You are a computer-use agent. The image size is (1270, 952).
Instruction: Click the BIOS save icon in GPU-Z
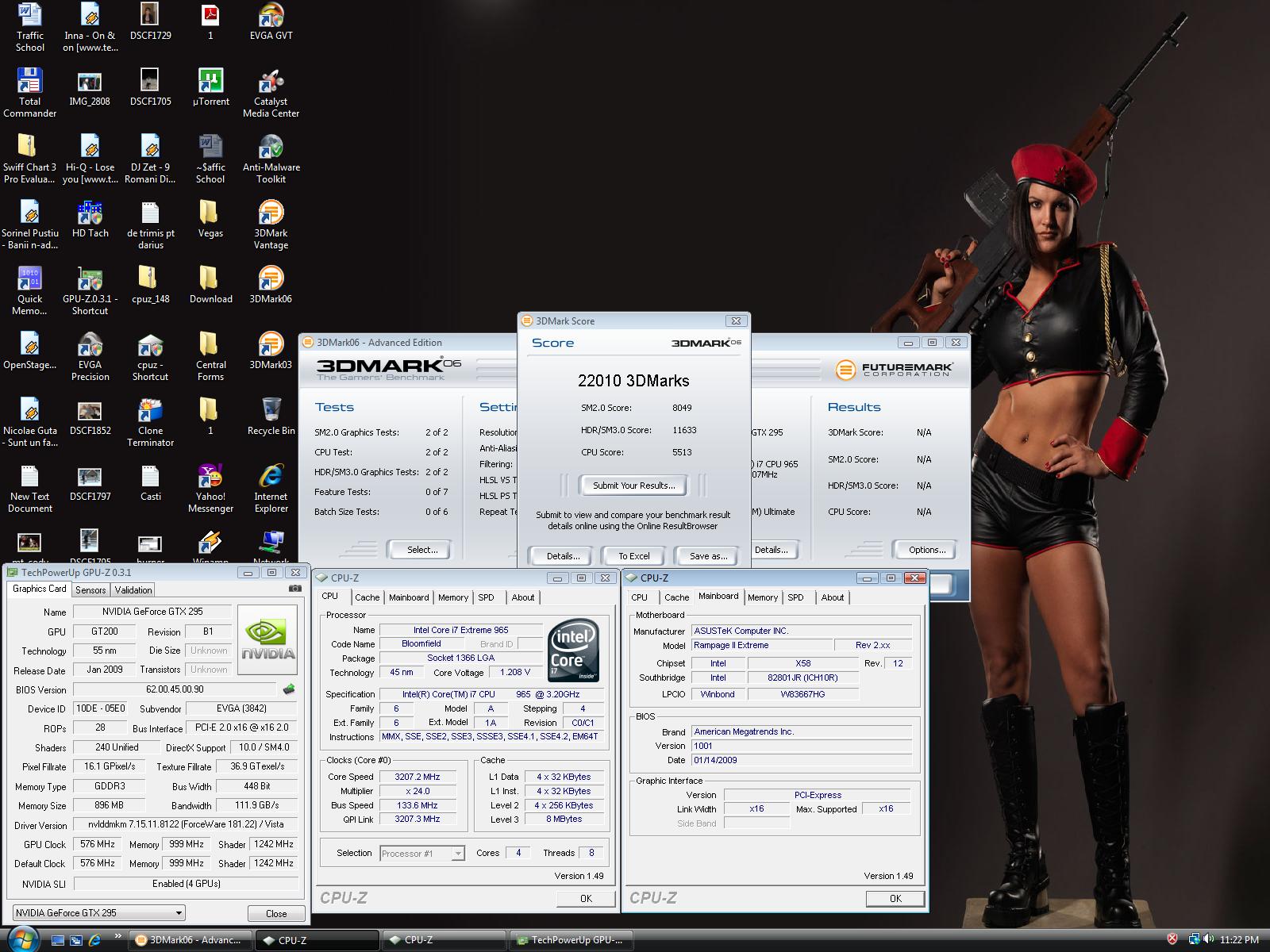289,689
